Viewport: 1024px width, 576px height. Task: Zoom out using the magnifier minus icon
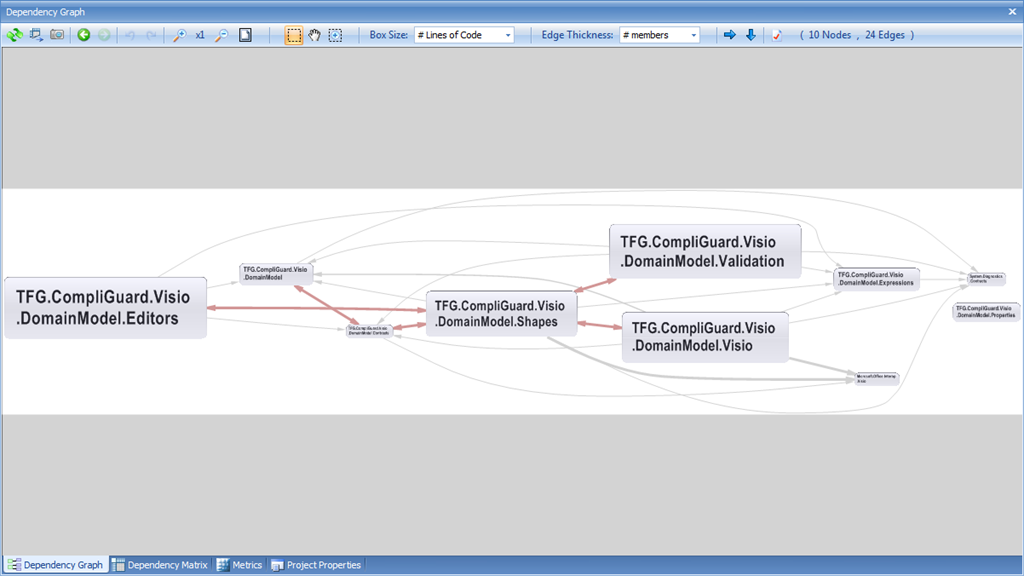[222, 35]
